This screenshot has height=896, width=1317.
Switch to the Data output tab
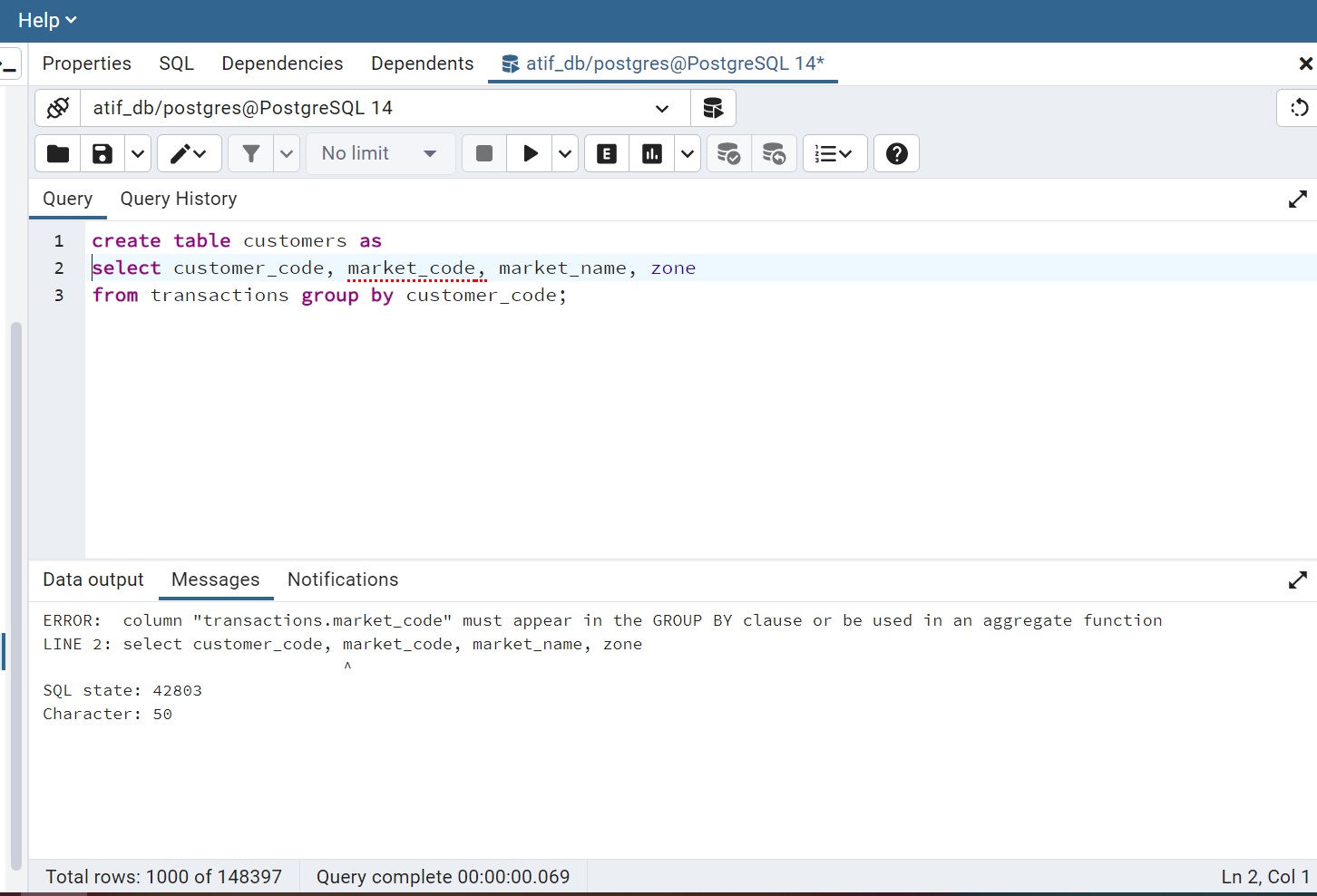coord(93,579)
